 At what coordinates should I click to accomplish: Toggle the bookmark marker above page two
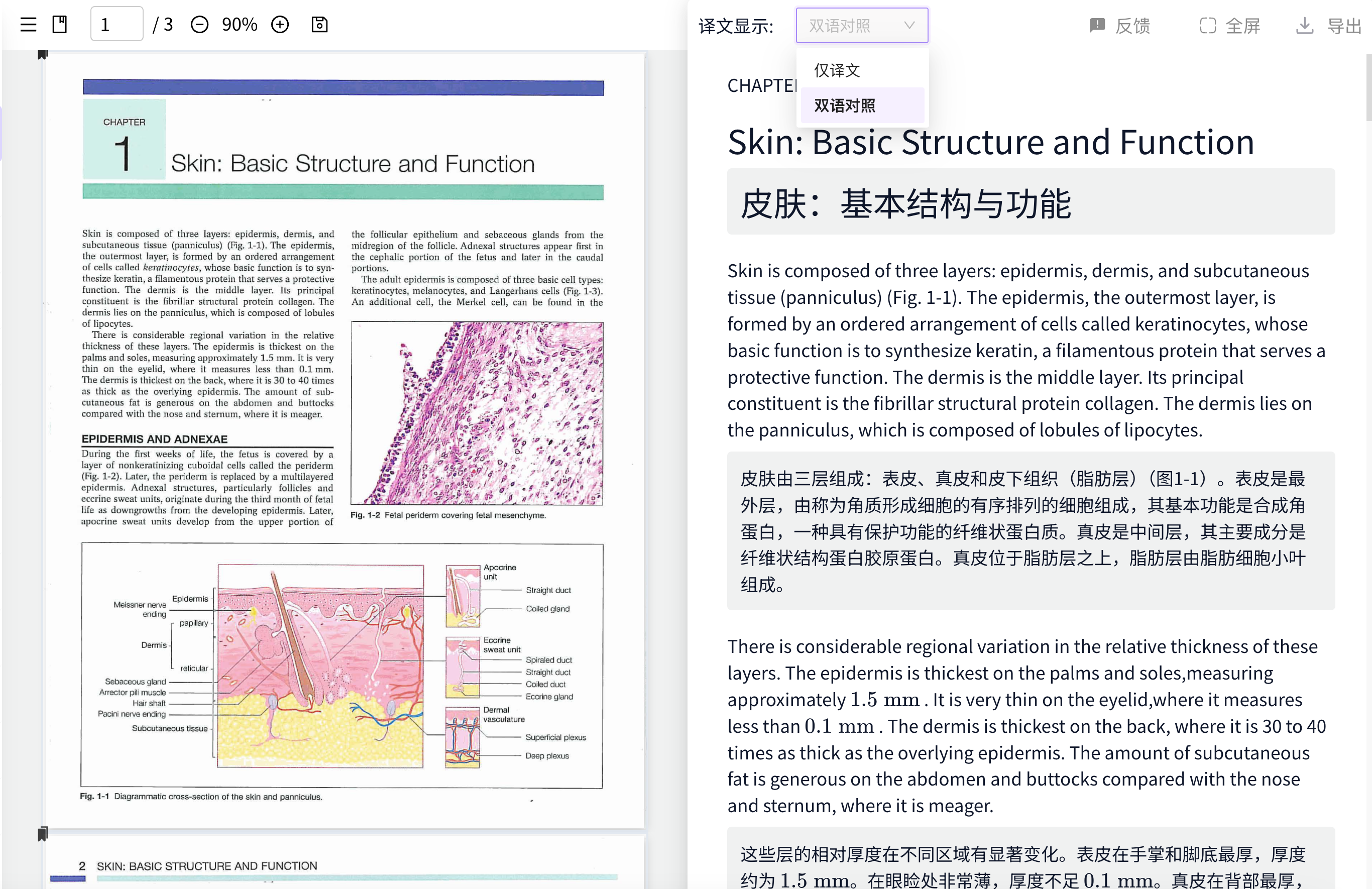(x=43, y=834)
